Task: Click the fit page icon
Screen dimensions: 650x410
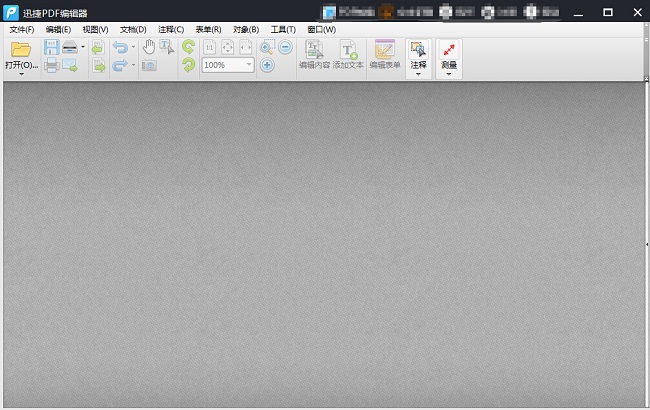Action: tap(228, 47)
